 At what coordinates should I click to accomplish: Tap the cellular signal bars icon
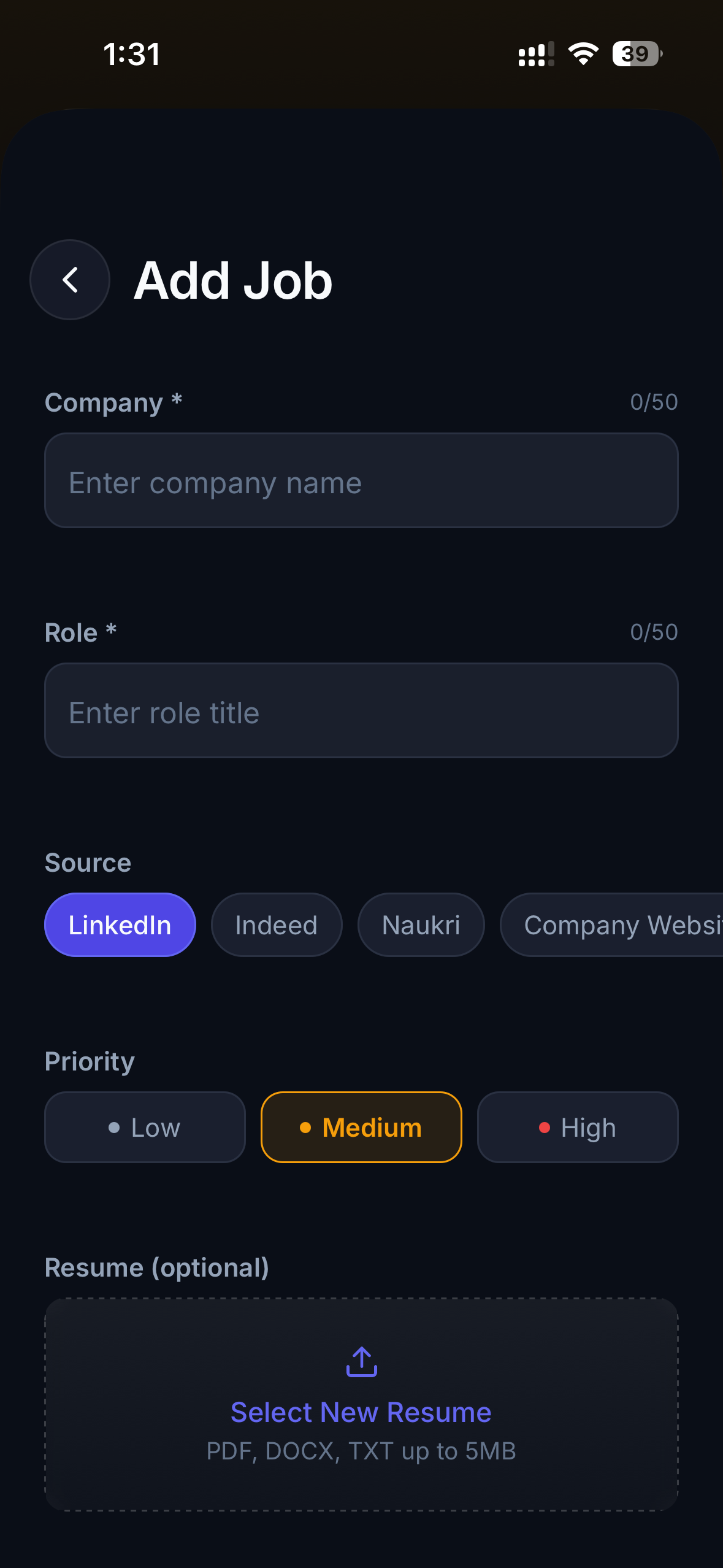coord(535,54)
